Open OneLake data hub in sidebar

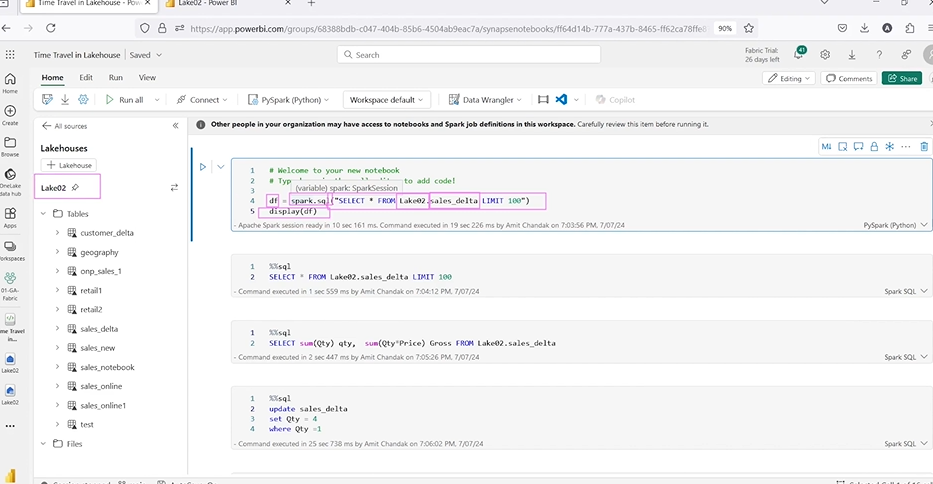click(x=10, y=183)
